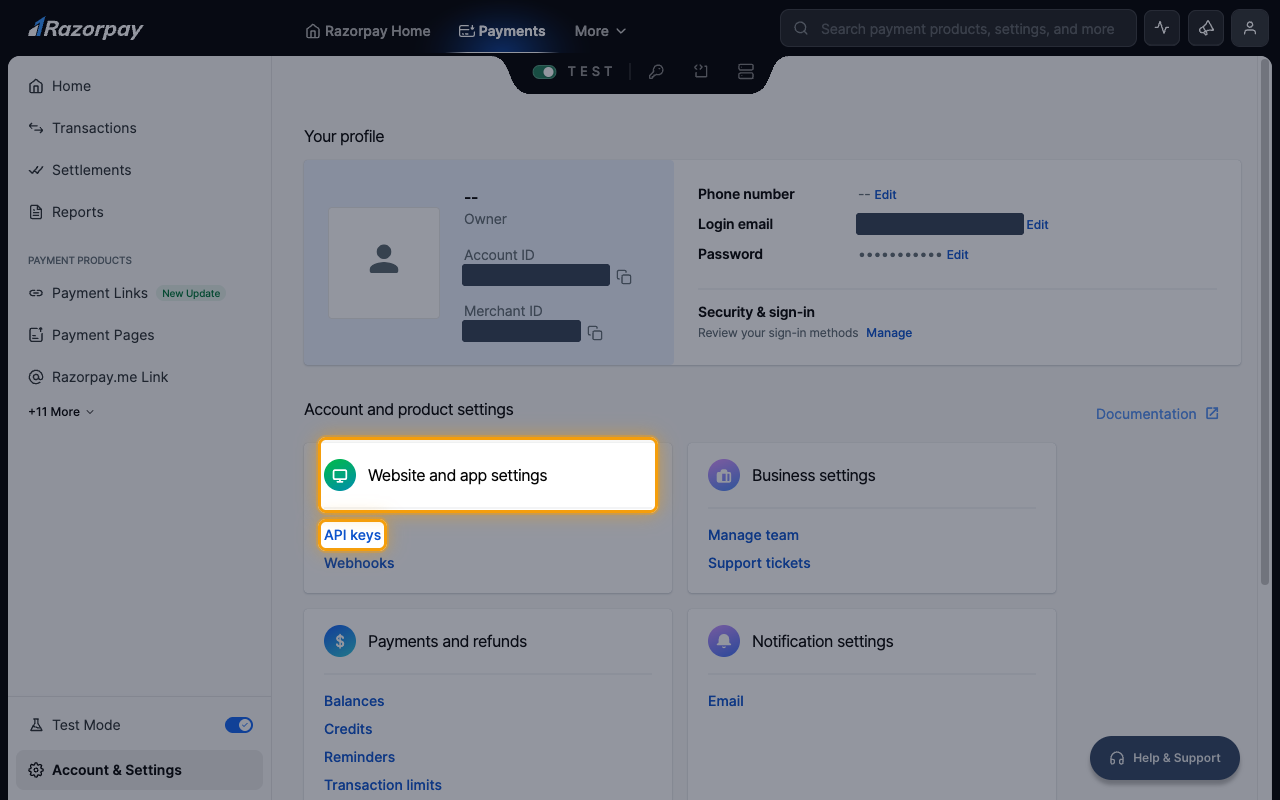Click the Payment Links chain icon

(x=36, y=293)
